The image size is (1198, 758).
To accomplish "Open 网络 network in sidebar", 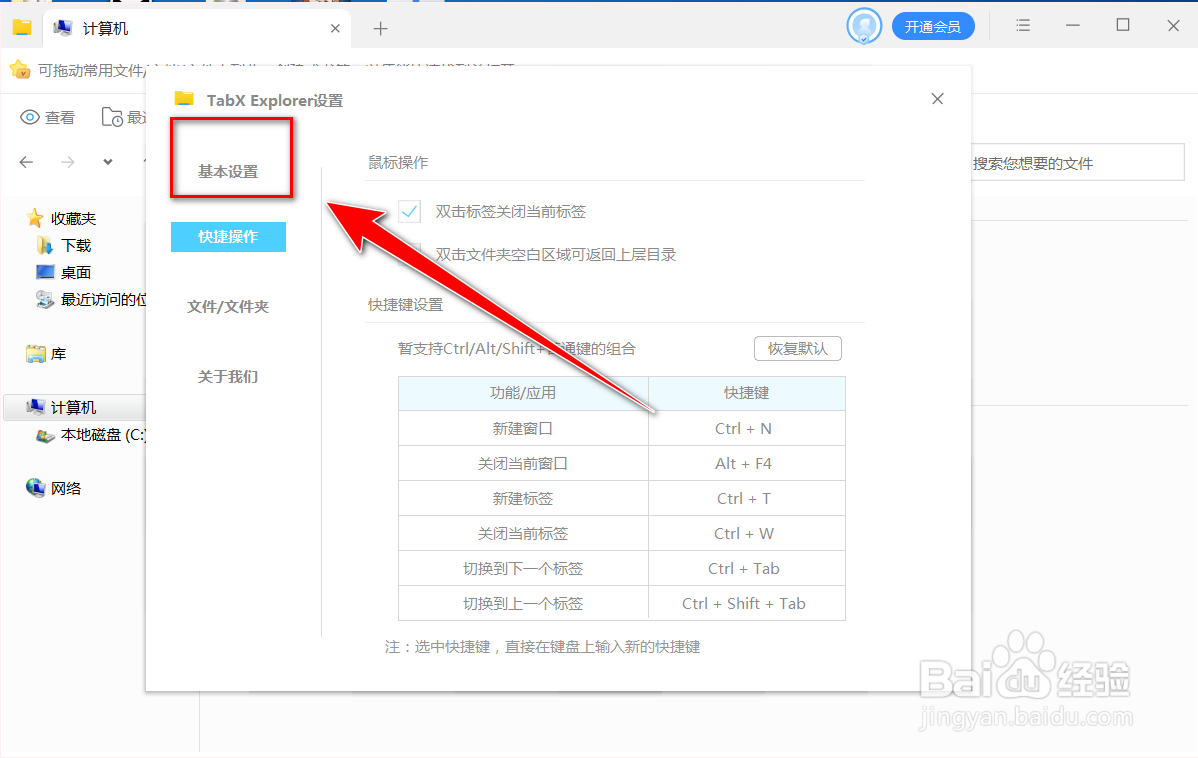I will click(x=66, y=488).
